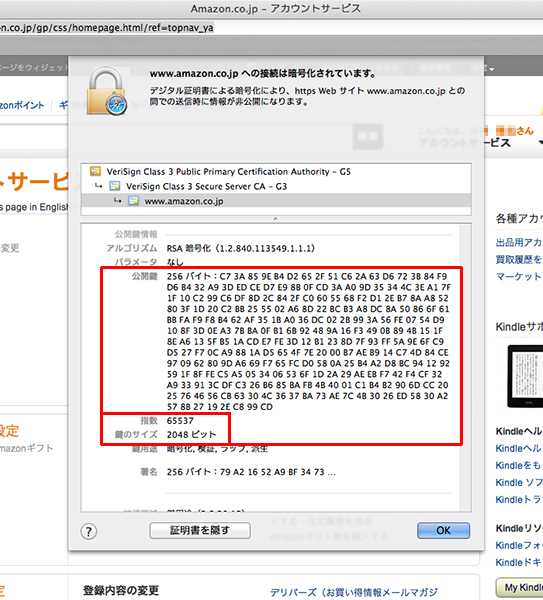Screen dimensions: 543x600
Task: Click 証明書を隠す button to hide certificate
Action: [200, 530]
